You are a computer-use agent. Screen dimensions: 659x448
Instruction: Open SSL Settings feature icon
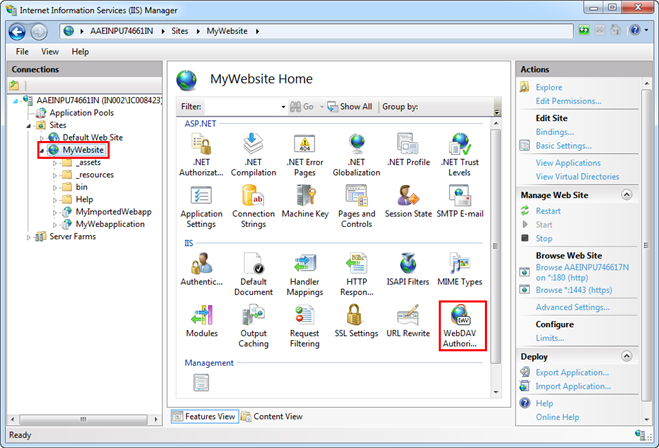(356, 319)
